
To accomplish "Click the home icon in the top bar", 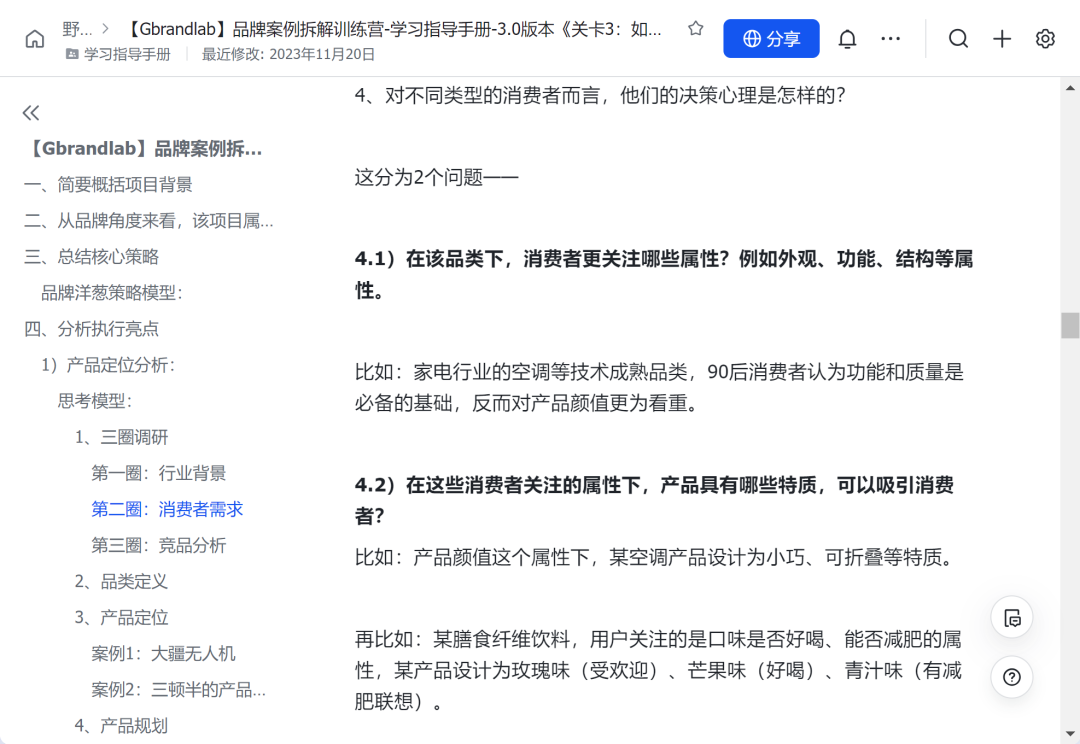I will [x=36, y=38].
